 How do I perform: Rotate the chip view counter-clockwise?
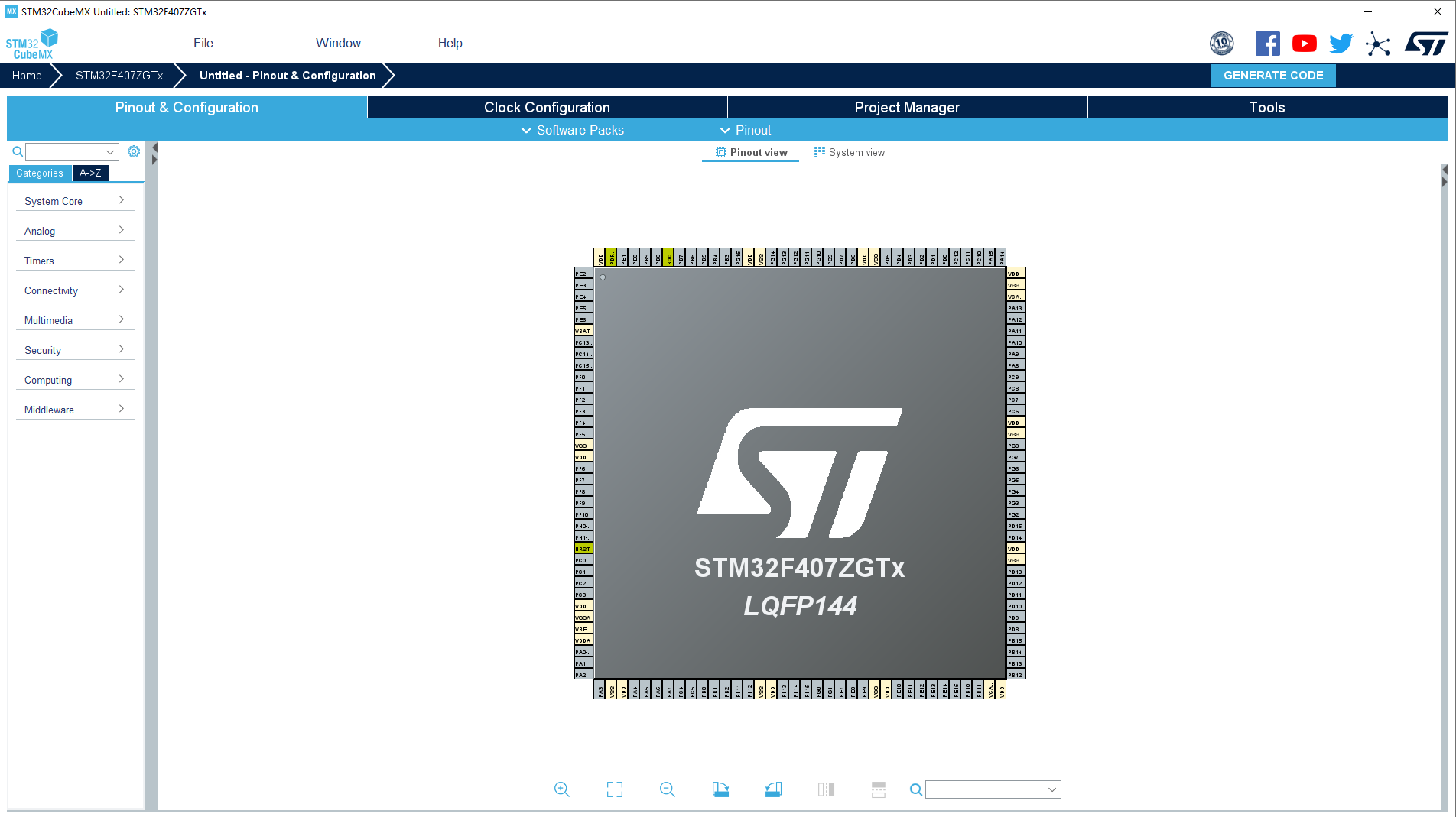coord(773,789)
